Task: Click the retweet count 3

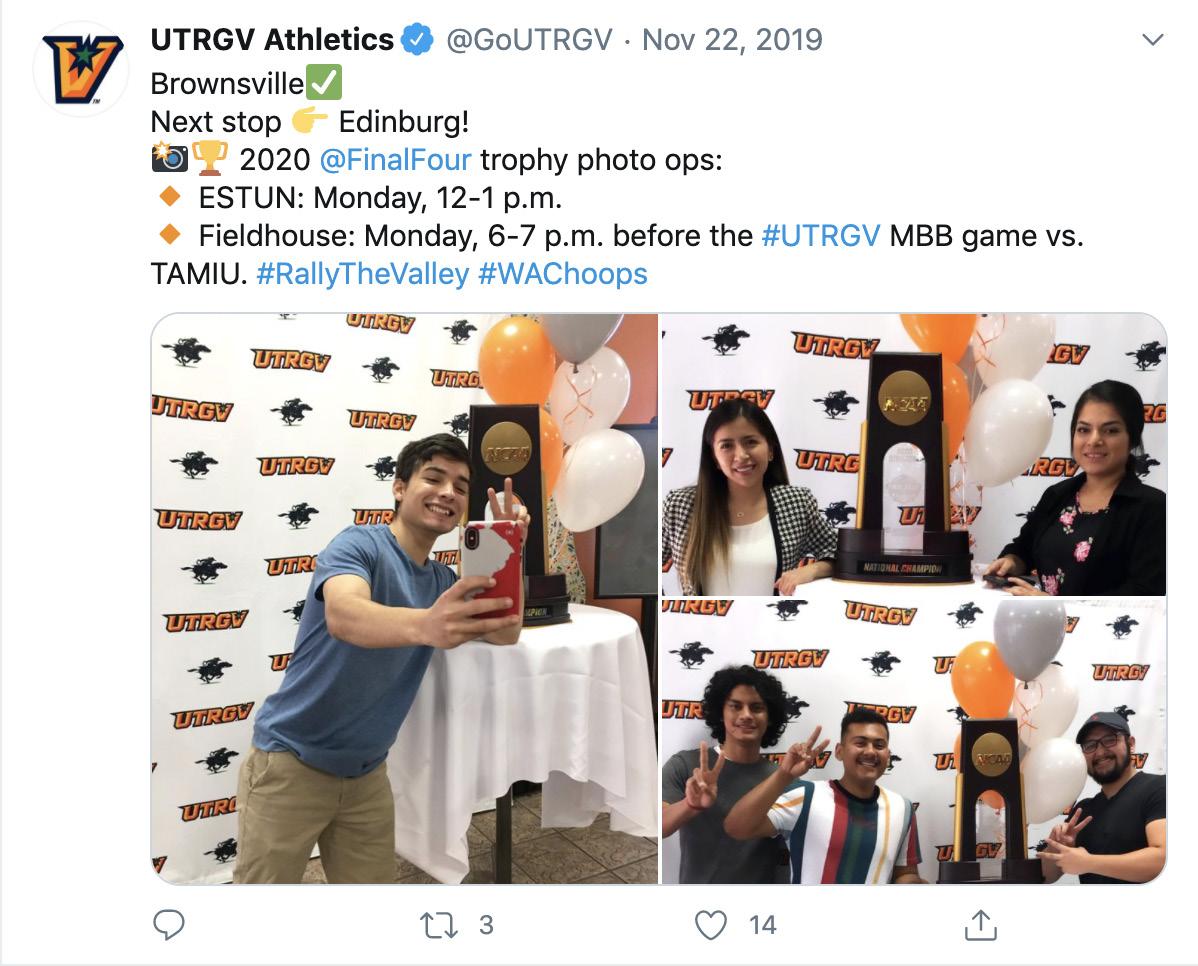Action: [486, 925]
